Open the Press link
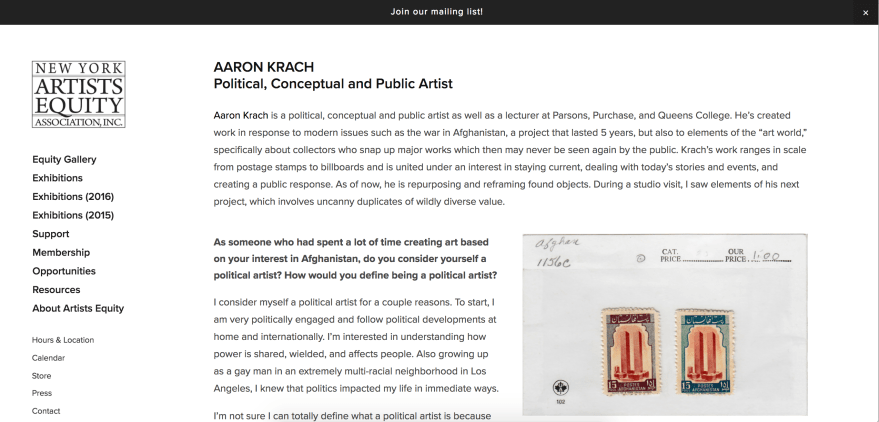Viewport: 879px width, 422px height. tap(41, 393)
